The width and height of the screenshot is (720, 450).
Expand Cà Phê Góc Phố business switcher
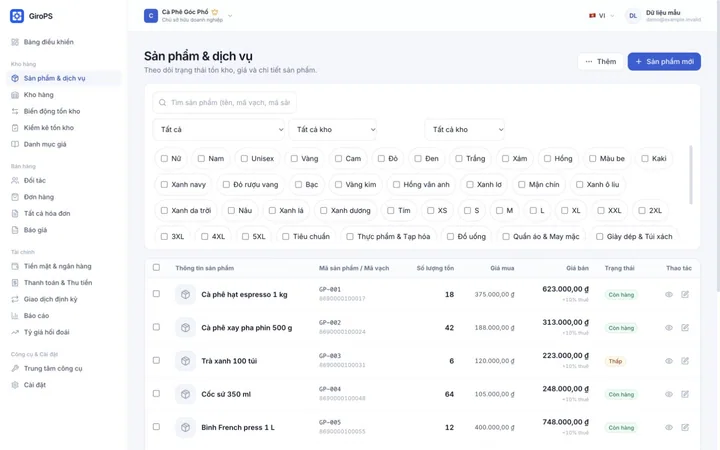[x=188, y=16]
